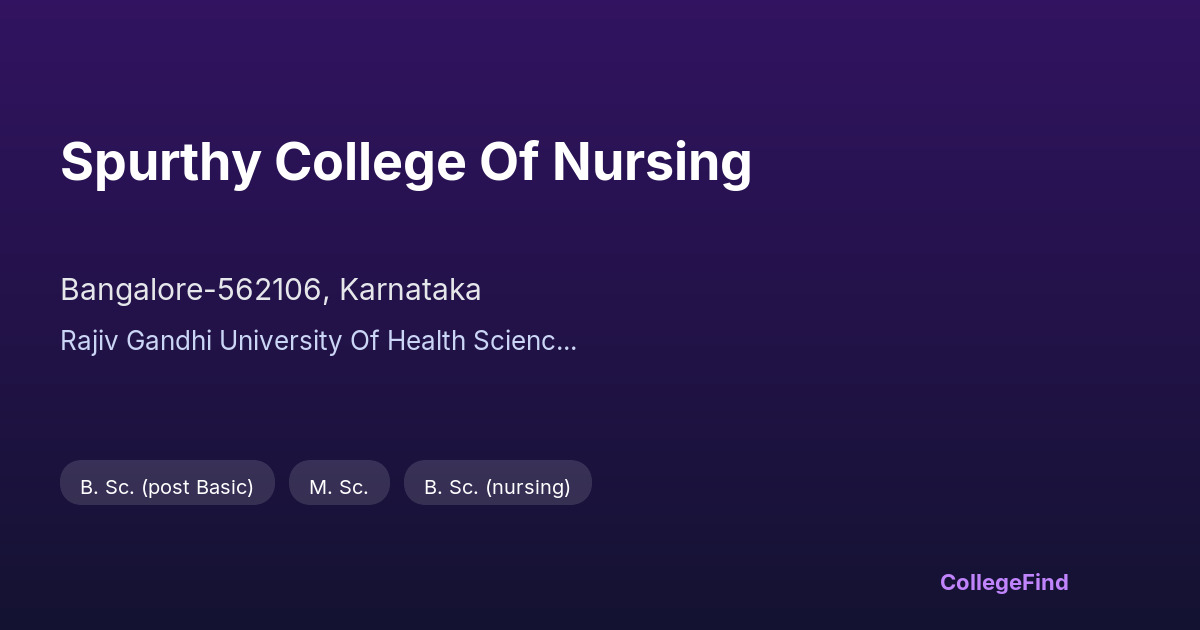Click the (post Basic) text in first tag

[x=197, y=487]
